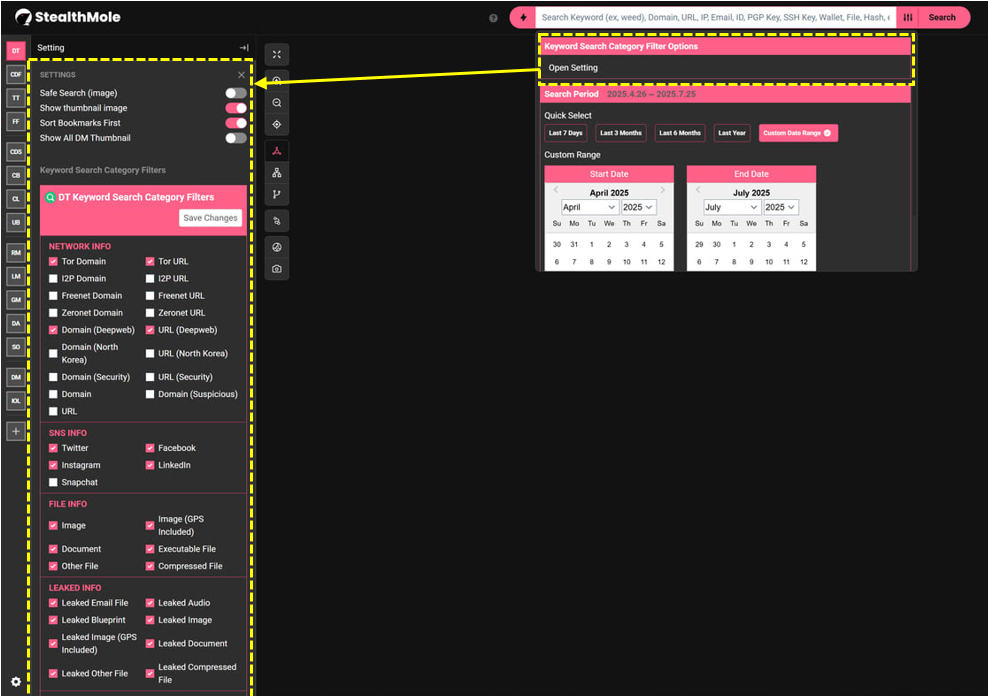Screen dimensions: 988x696
Task: Pick day 3 in July end calendar
Action: pos(769,244)
